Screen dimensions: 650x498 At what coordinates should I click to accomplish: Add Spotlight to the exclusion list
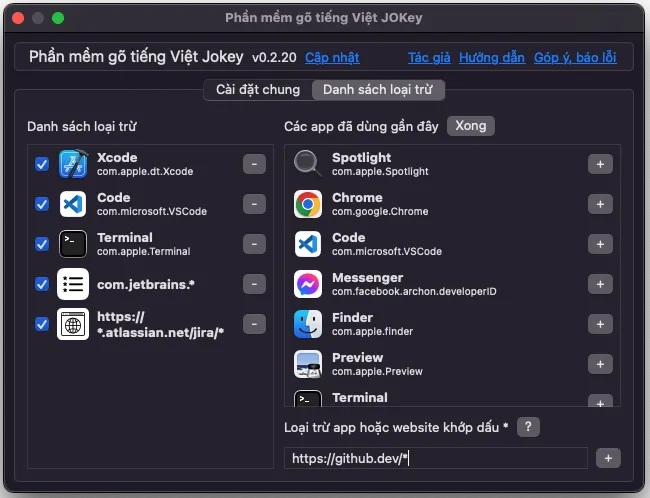600,164
